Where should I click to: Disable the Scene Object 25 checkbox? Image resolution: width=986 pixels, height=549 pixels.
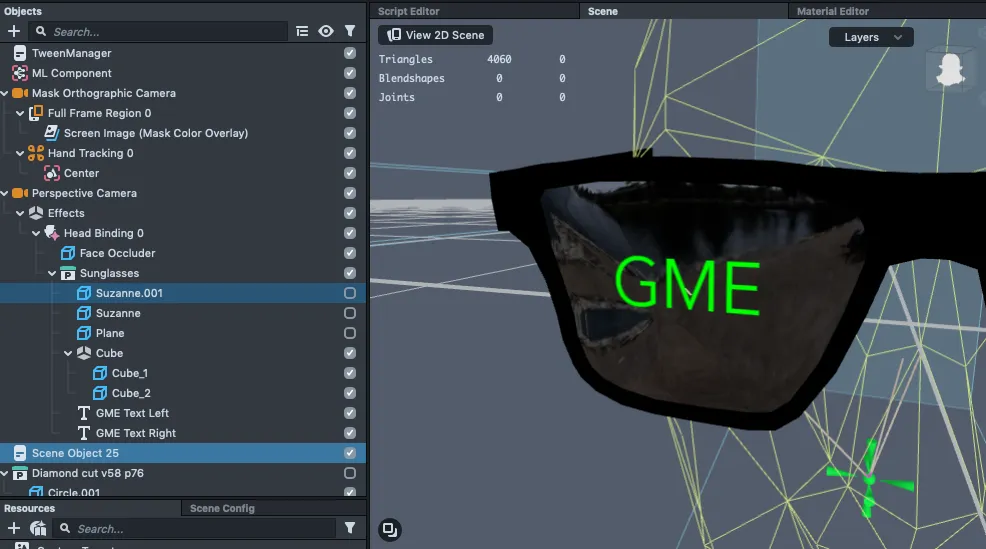point(350,453)
